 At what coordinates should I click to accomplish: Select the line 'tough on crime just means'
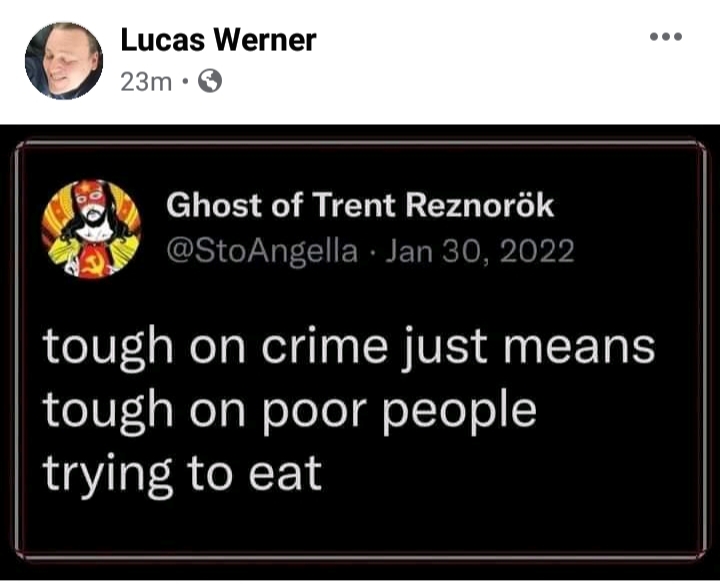(x=349, y=349)
